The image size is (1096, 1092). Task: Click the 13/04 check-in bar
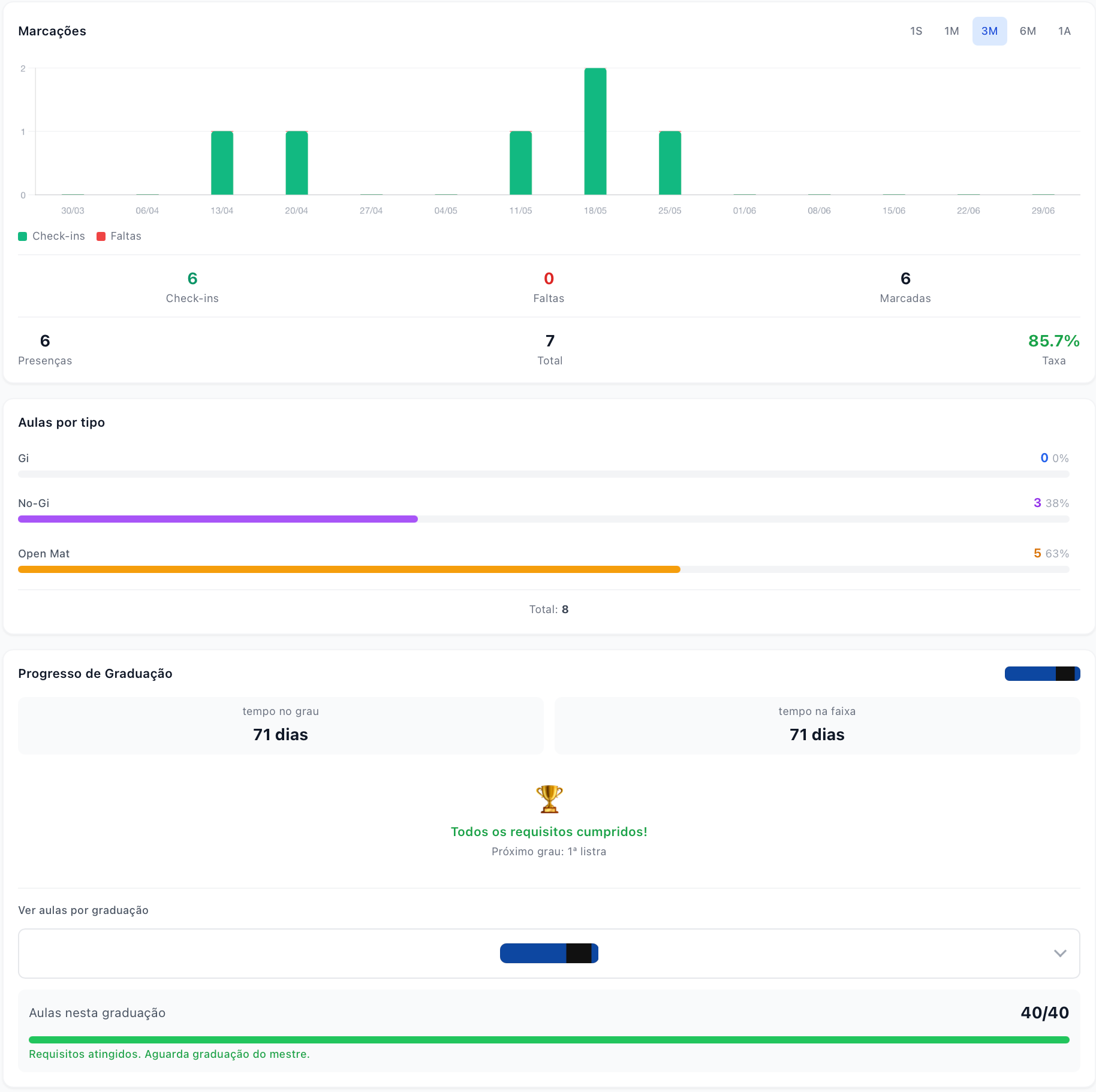tap(222, 163)
